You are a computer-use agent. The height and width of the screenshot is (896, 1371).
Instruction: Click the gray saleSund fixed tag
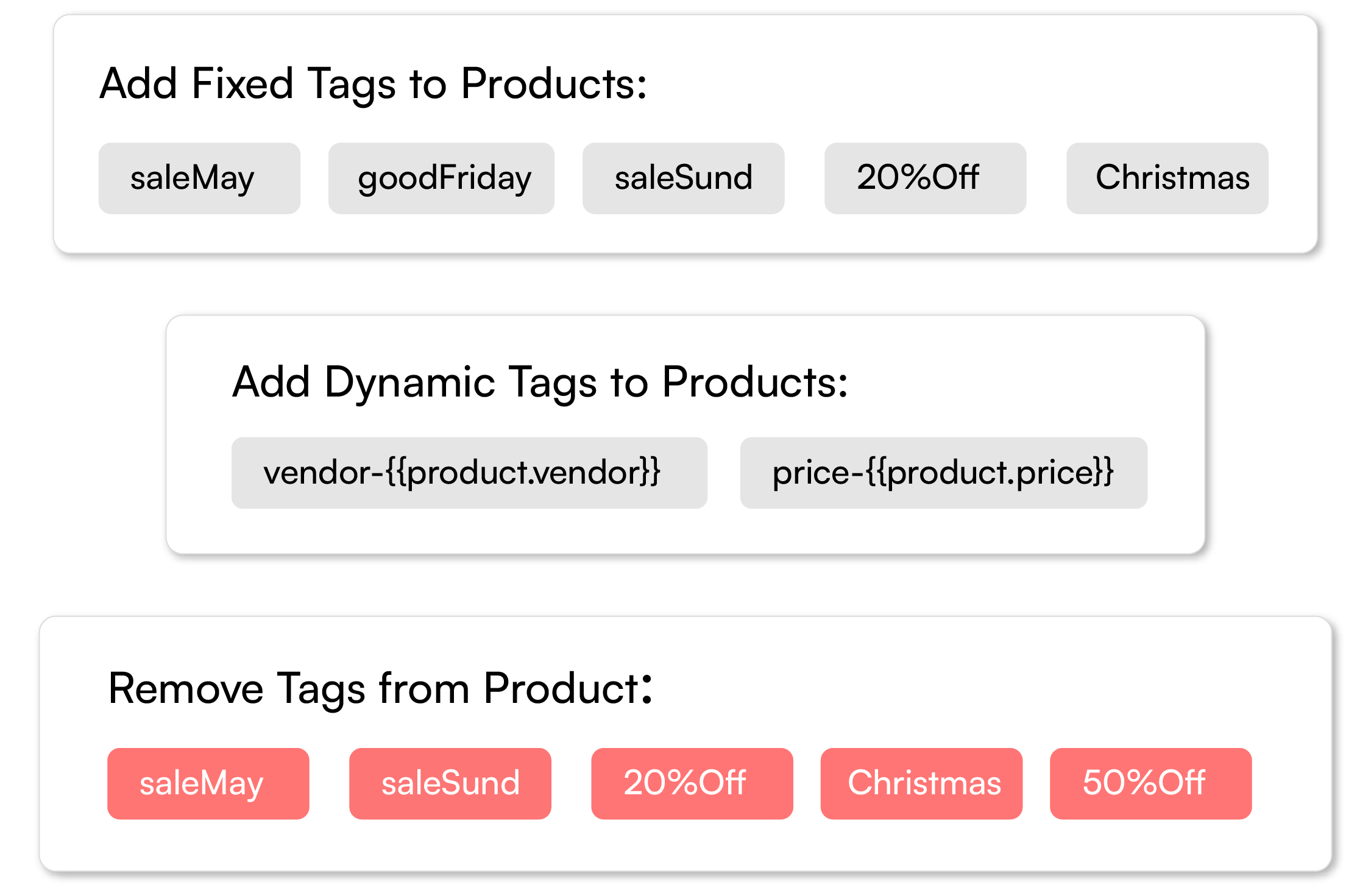pos(683,178)
